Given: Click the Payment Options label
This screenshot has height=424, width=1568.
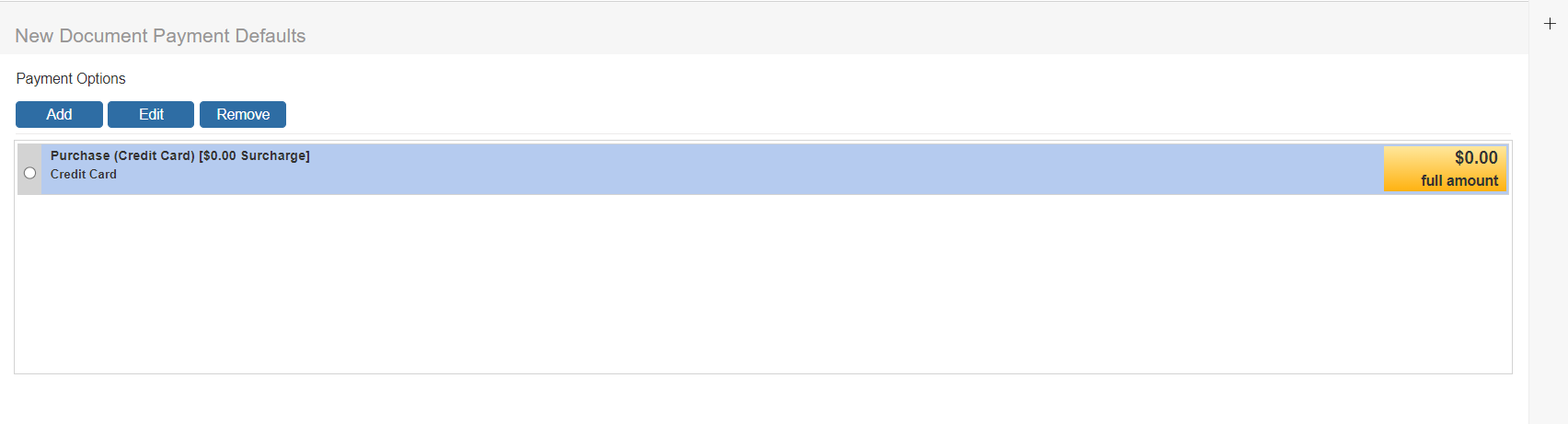Looking at the screenshot, I should click(x=71, y=79).
